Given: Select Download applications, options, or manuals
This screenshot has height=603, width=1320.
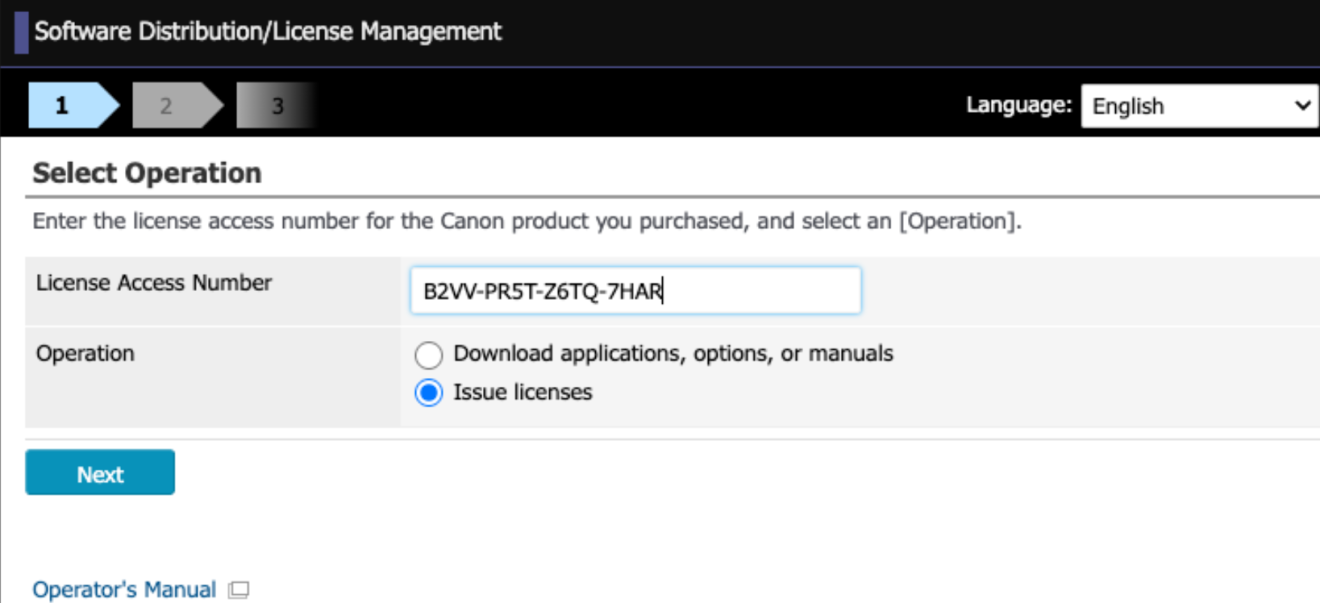Looking at the screenshot, I should click(428, 355).
